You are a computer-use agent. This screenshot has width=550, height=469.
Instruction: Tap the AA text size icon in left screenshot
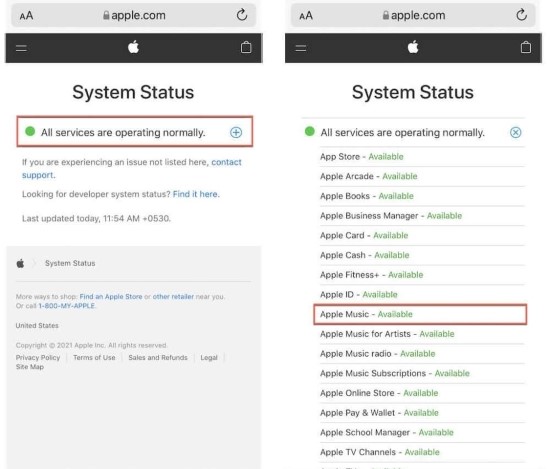click(x=26, y=15)
